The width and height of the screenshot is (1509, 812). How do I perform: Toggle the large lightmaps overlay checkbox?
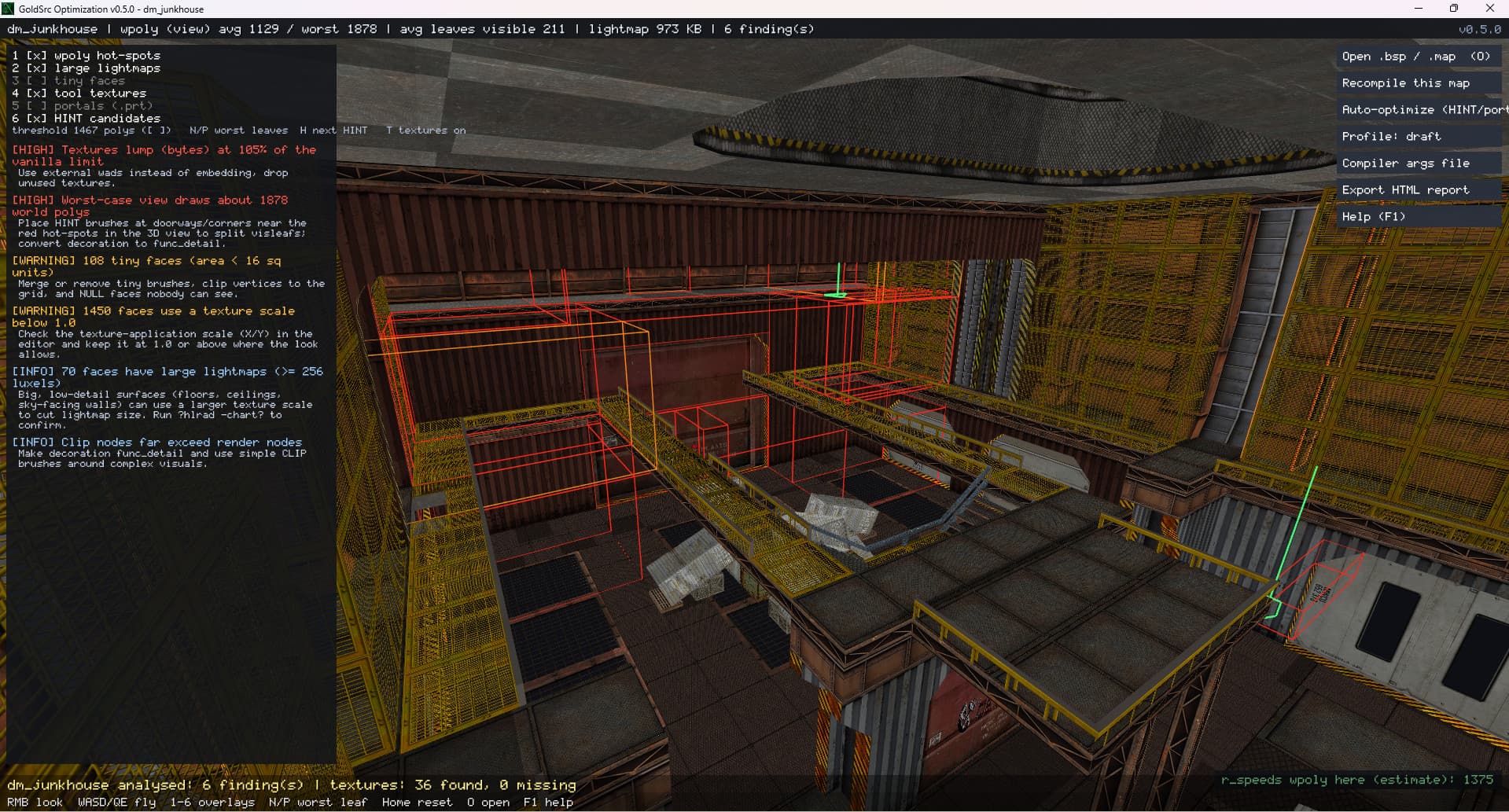[x=36, y=68]
